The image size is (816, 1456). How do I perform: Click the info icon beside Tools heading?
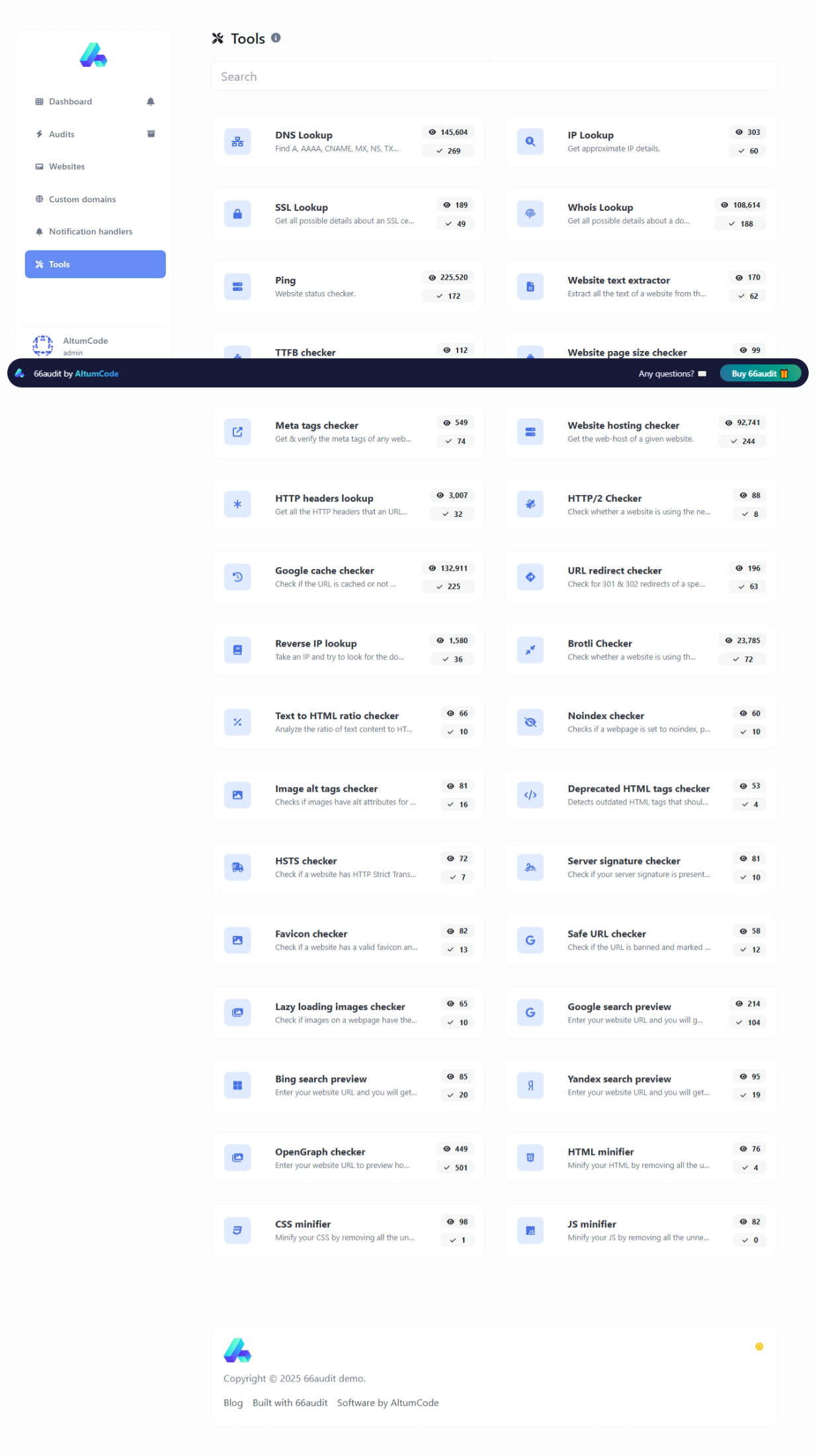pyautogui.click(x=276, y=38)
